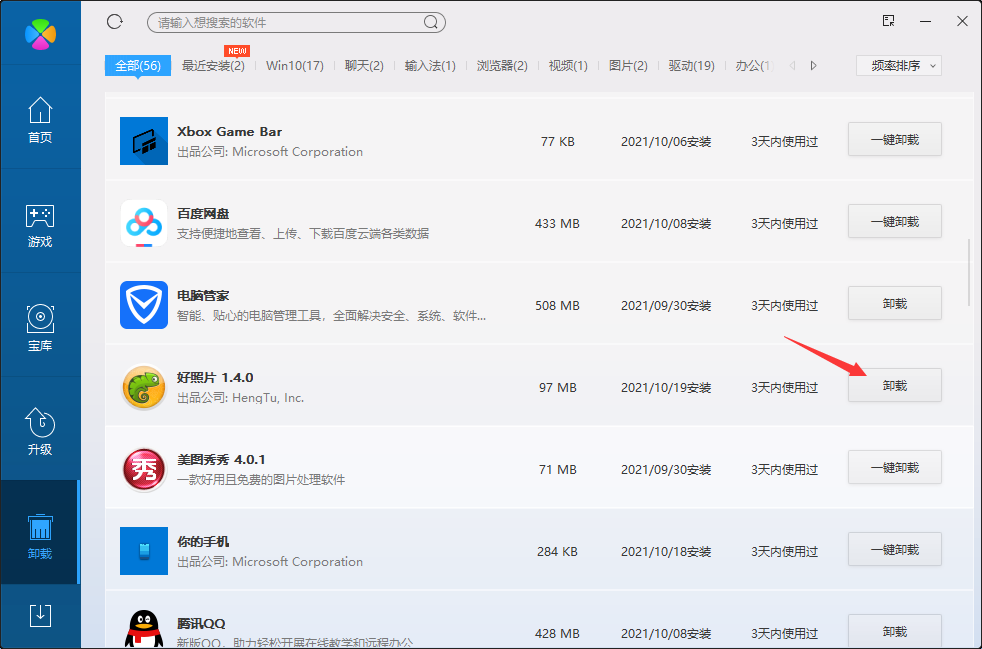Click the Xbox Game Bar title text

click(x=229, y=132)
